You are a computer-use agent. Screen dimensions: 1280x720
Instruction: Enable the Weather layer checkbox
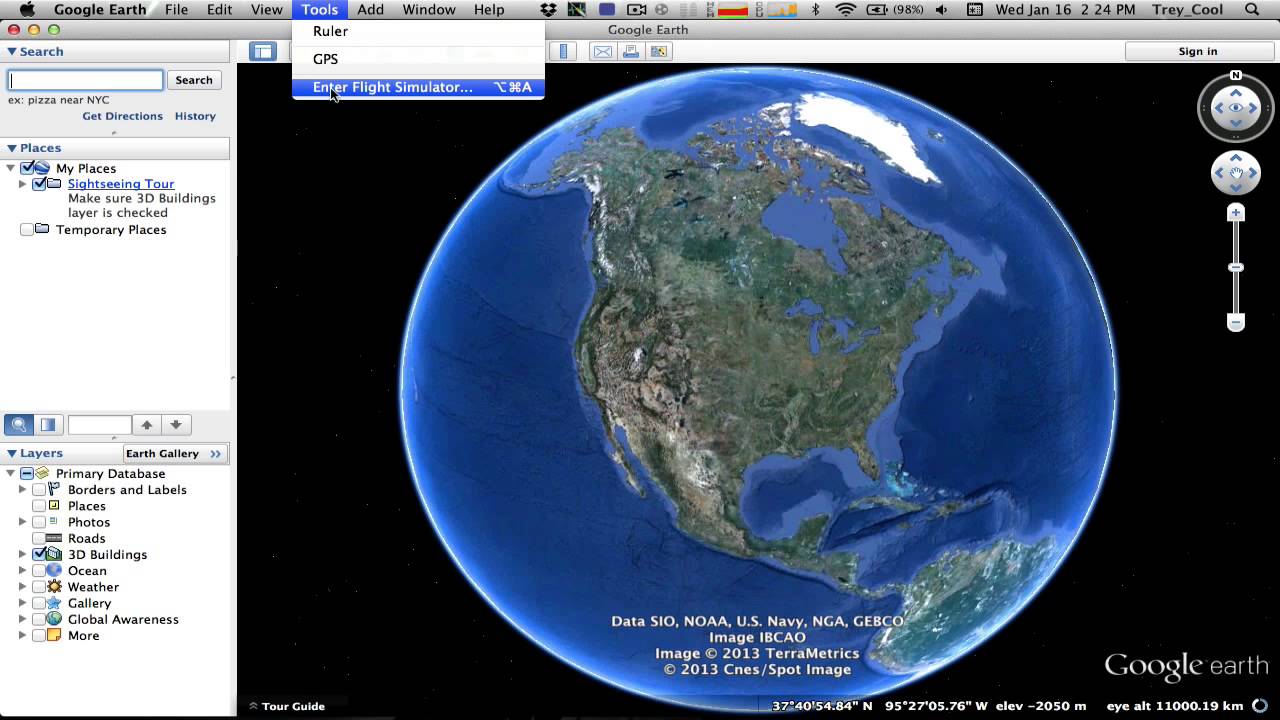[39, 587]
